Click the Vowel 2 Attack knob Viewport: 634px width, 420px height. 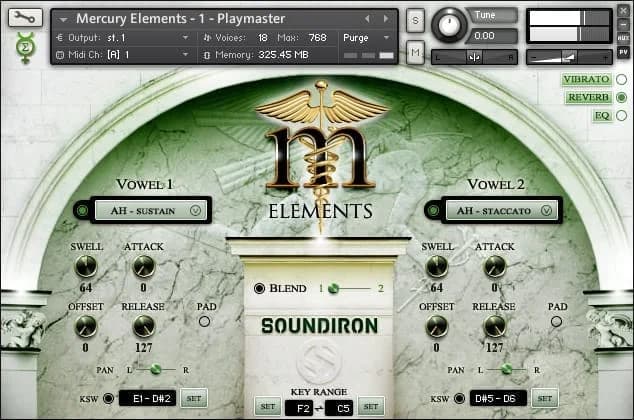coord(495,267)
